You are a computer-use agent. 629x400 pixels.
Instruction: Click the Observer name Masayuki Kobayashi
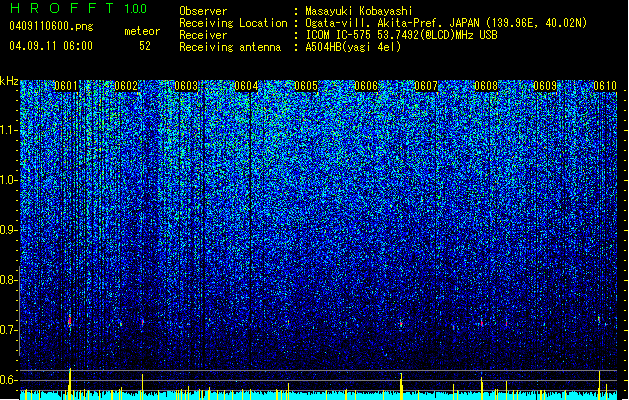click(359, 11)
